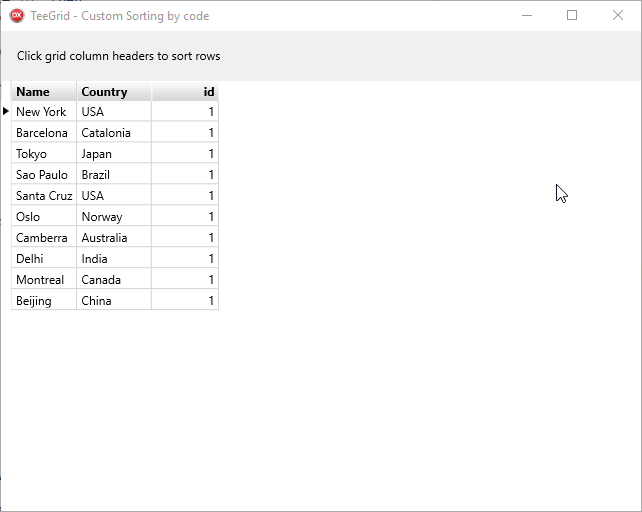Select the Barcelona cell
The image size is (642, 512).
pyautogui.click(x=44, y=132)
